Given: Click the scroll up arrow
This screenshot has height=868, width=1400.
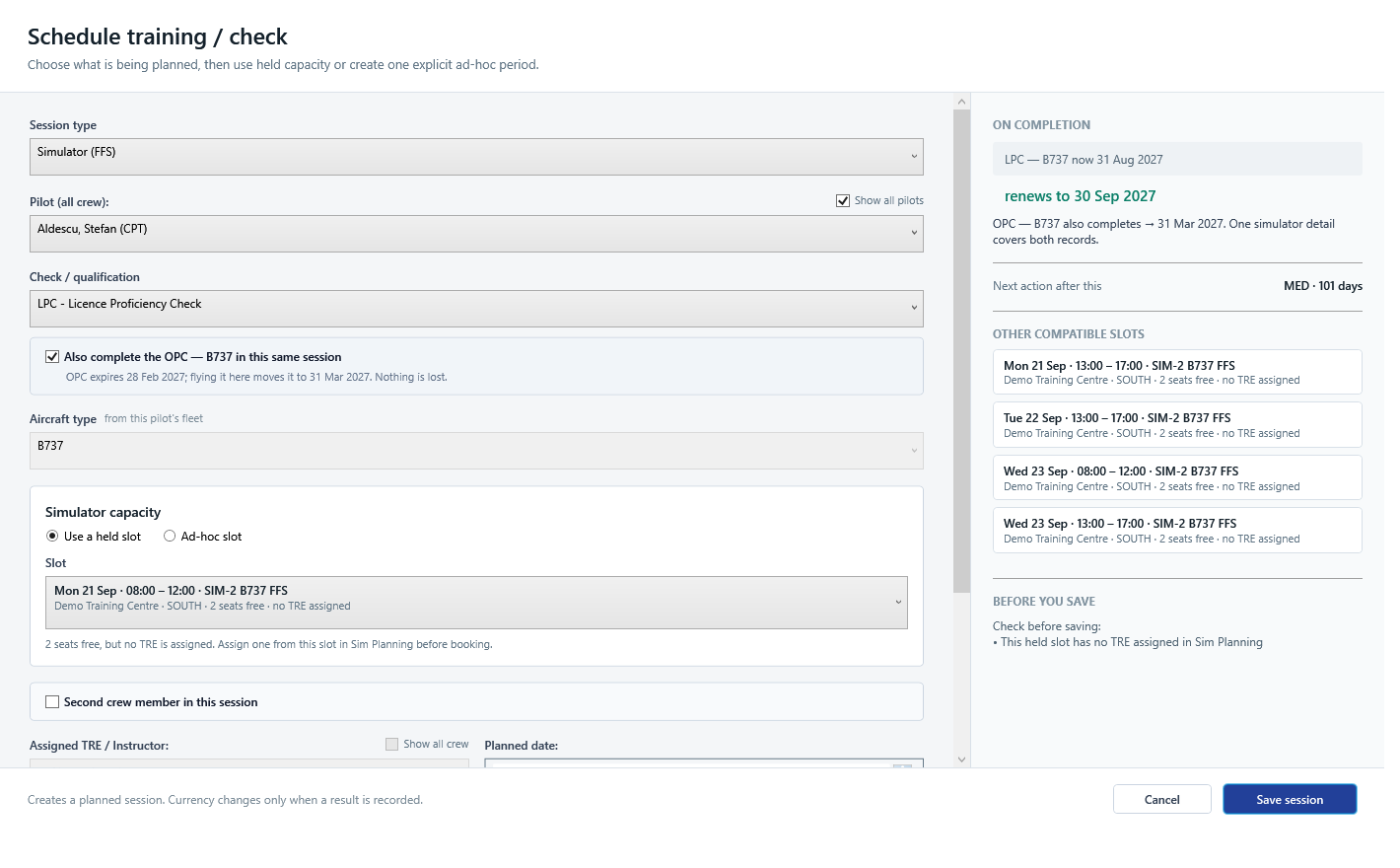Looking at the screenshot, I should coord(962,102).
